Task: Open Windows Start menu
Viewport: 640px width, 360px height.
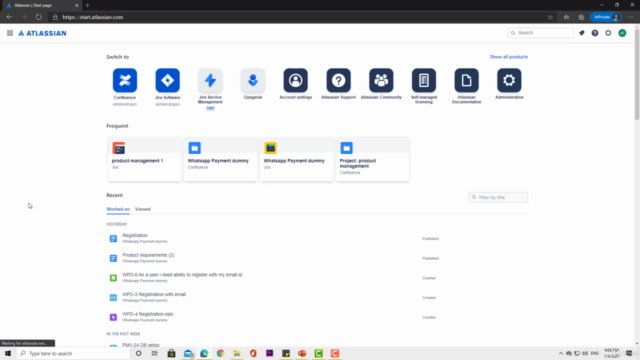Action: click(x=8, y=353)
